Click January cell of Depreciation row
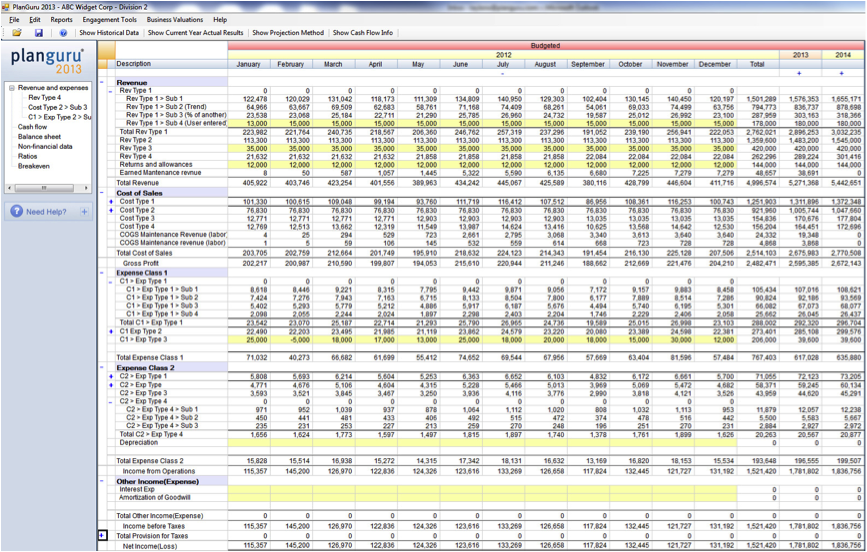The height and width of the screenshot is (552, 867). pyautogui.click(x=249, y=442)
